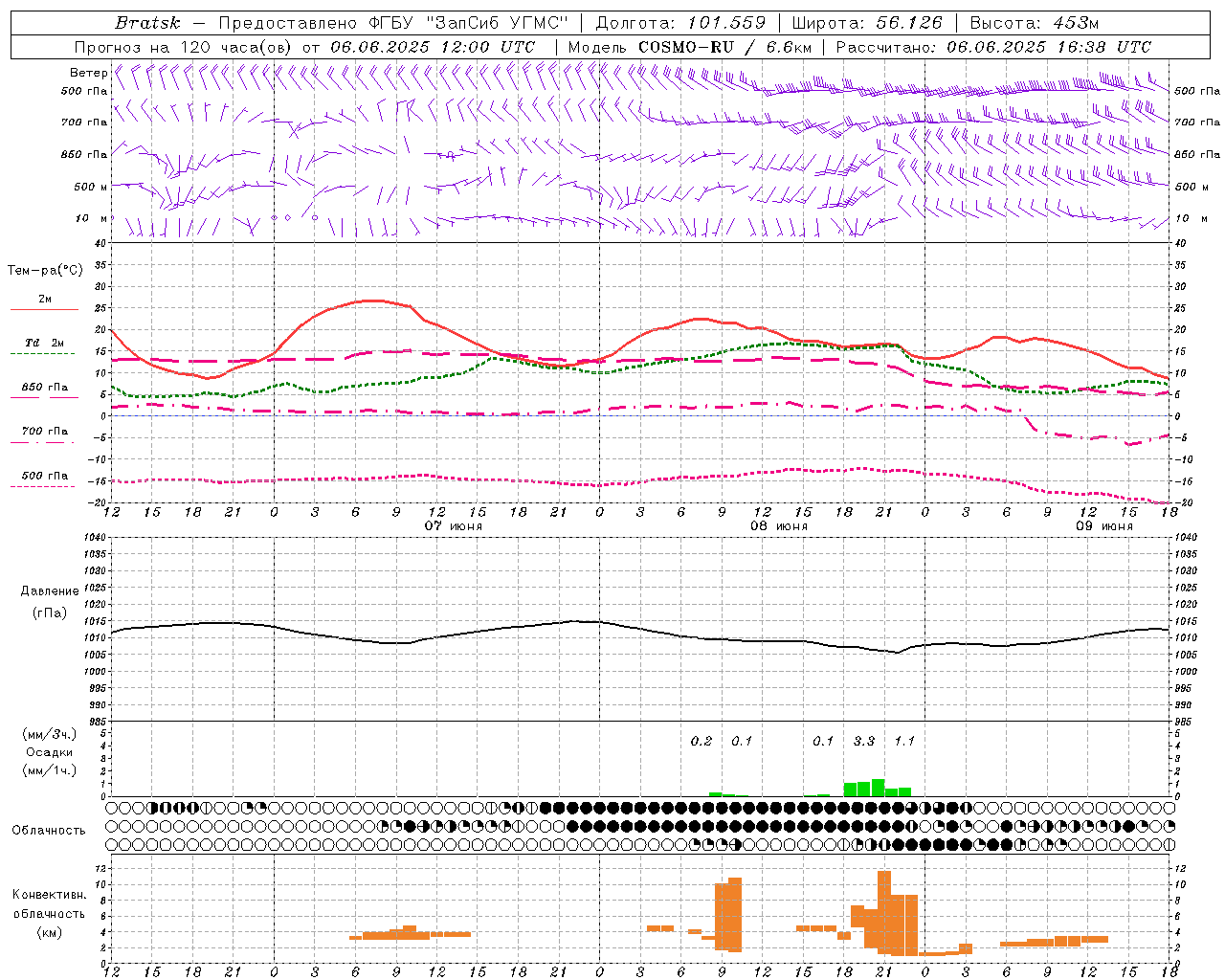1225x980 pixels.
Task: Click the 'Давление' pressure panel label
Action: (x=50, y=591)
